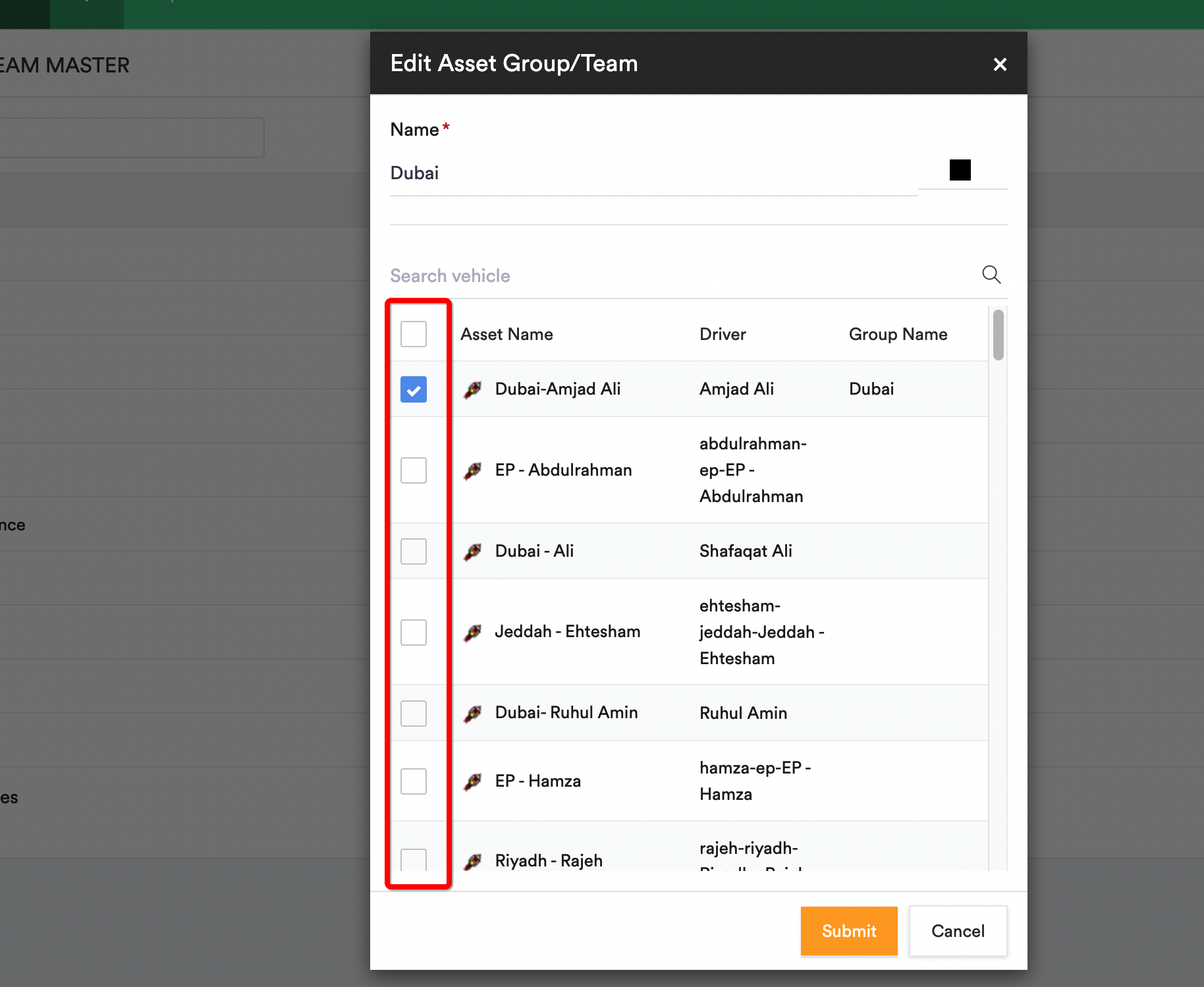
Task: Click the vehicle icon beside Dubai- Ruhul Amin
Action: (473, 714)
